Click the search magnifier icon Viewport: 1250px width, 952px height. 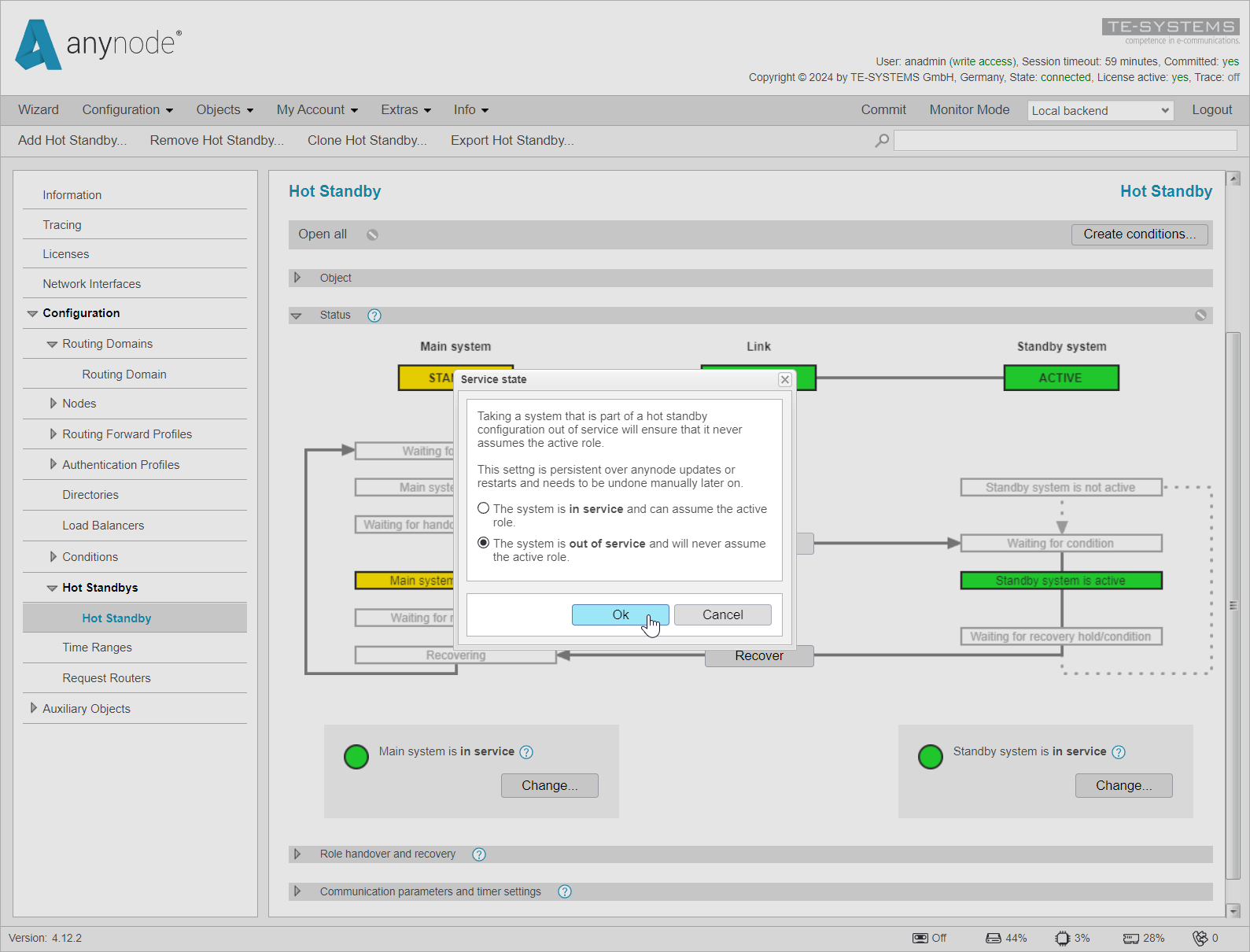(882, 140)
